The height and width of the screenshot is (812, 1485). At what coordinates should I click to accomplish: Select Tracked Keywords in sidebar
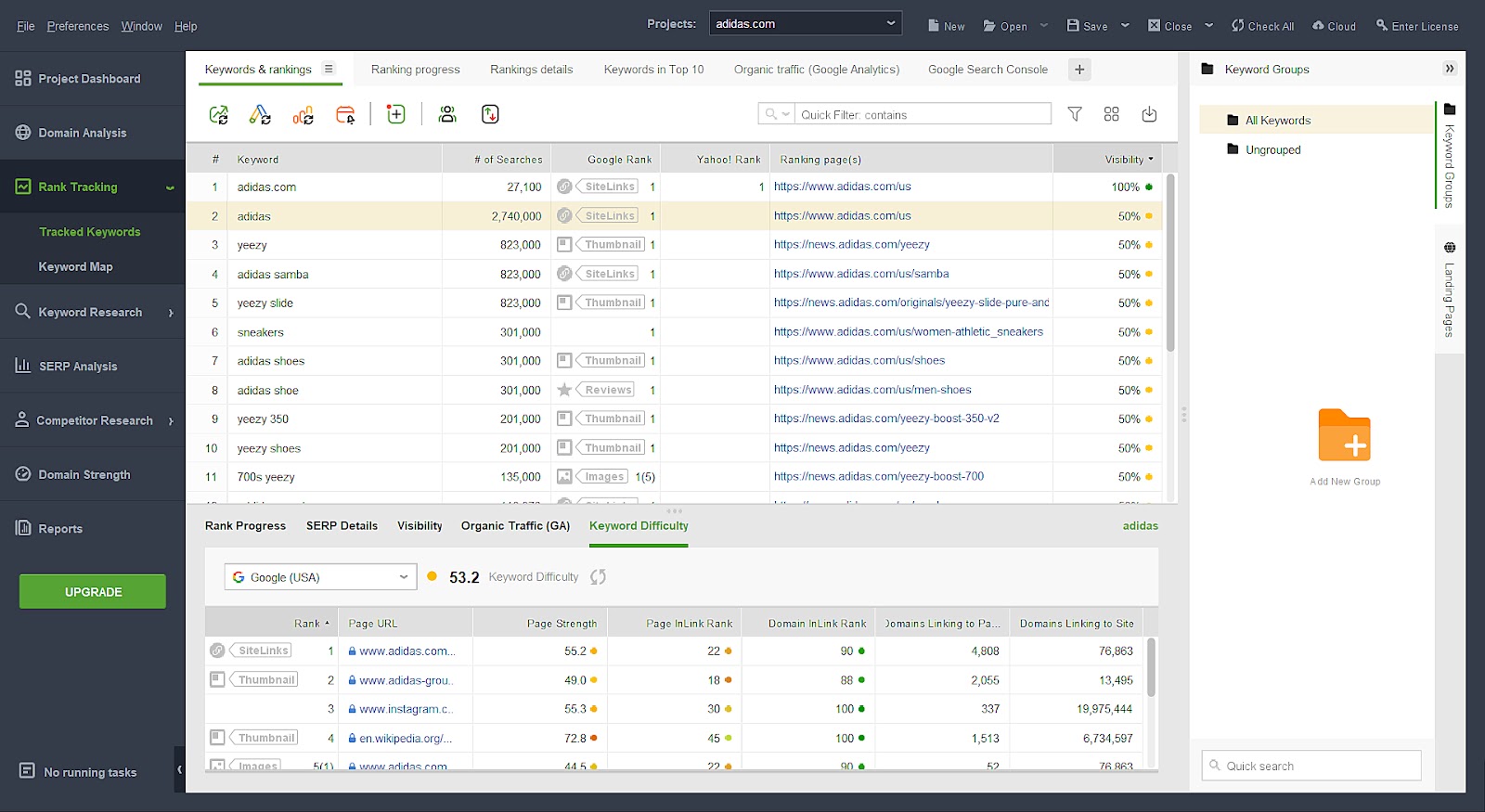click(89, 232)
